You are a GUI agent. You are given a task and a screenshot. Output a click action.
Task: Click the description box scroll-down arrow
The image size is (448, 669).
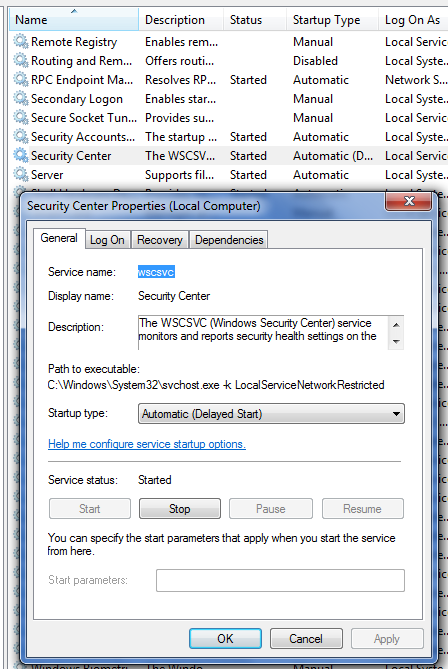click(x=396, y=342)
